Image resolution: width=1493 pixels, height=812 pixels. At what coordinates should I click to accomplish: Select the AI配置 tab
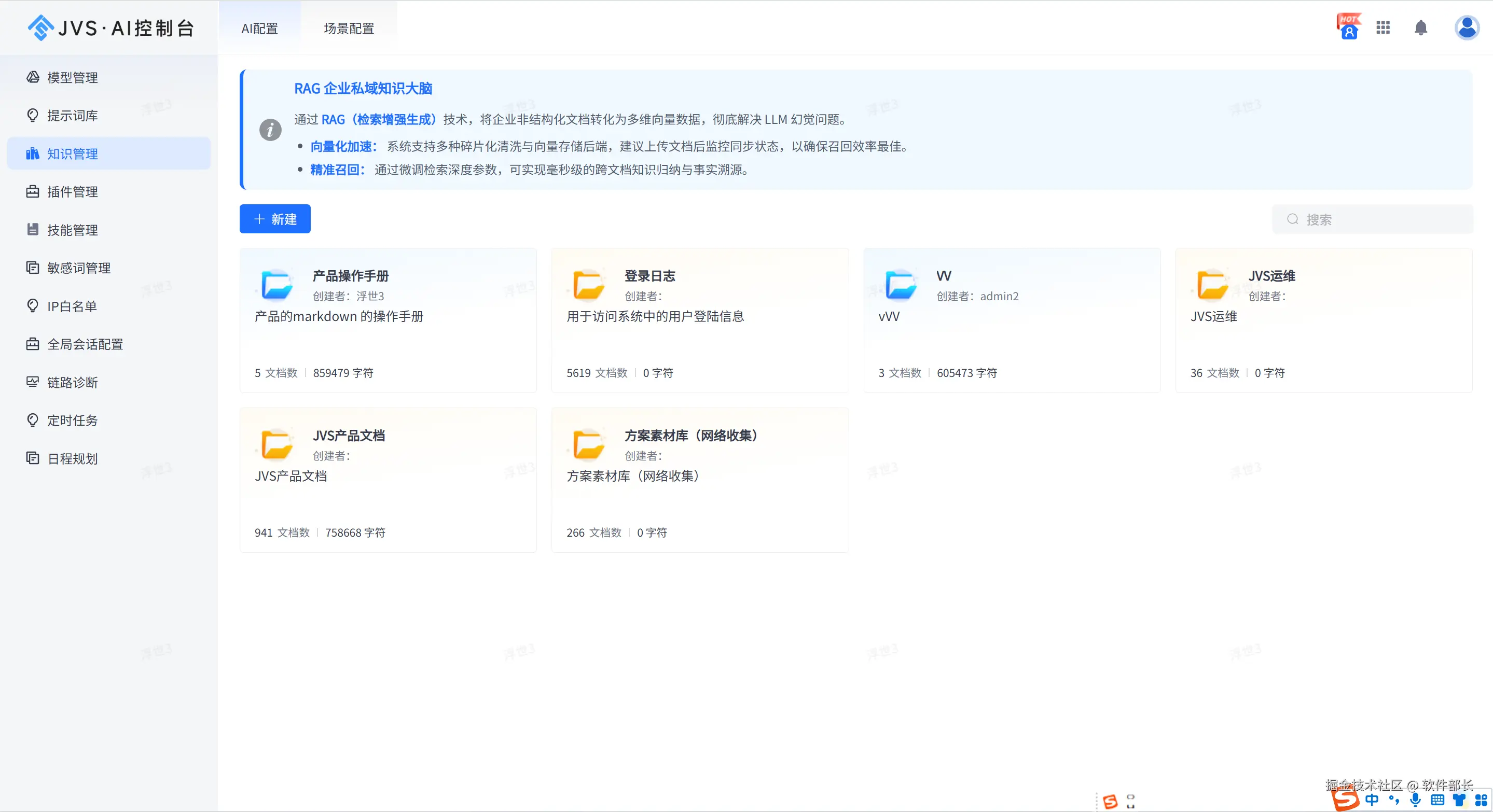coord(260,29)
